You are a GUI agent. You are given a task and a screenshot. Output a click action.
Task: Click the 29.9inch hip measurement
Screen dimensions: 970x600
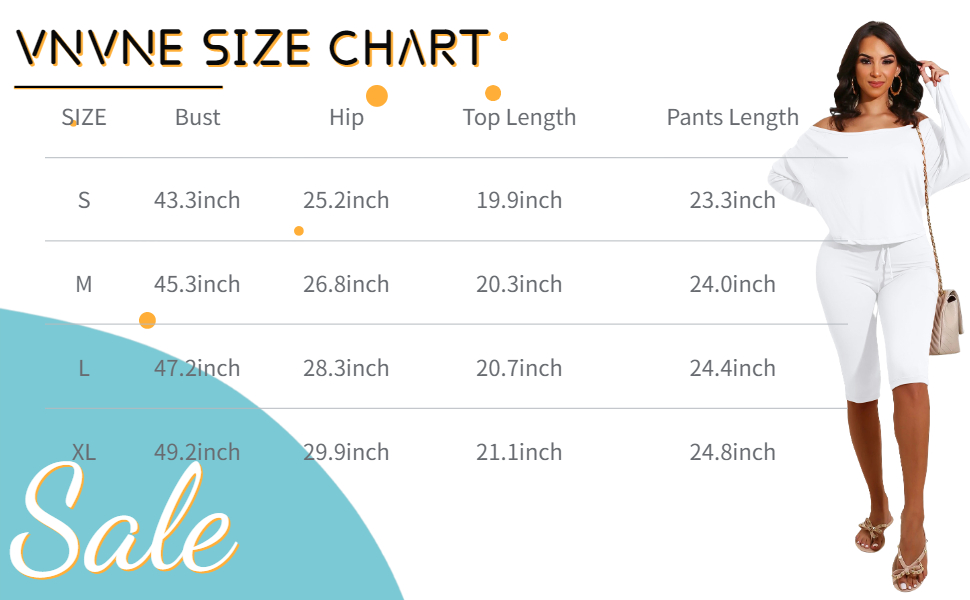pyautogui.click(x=346, y=452)
